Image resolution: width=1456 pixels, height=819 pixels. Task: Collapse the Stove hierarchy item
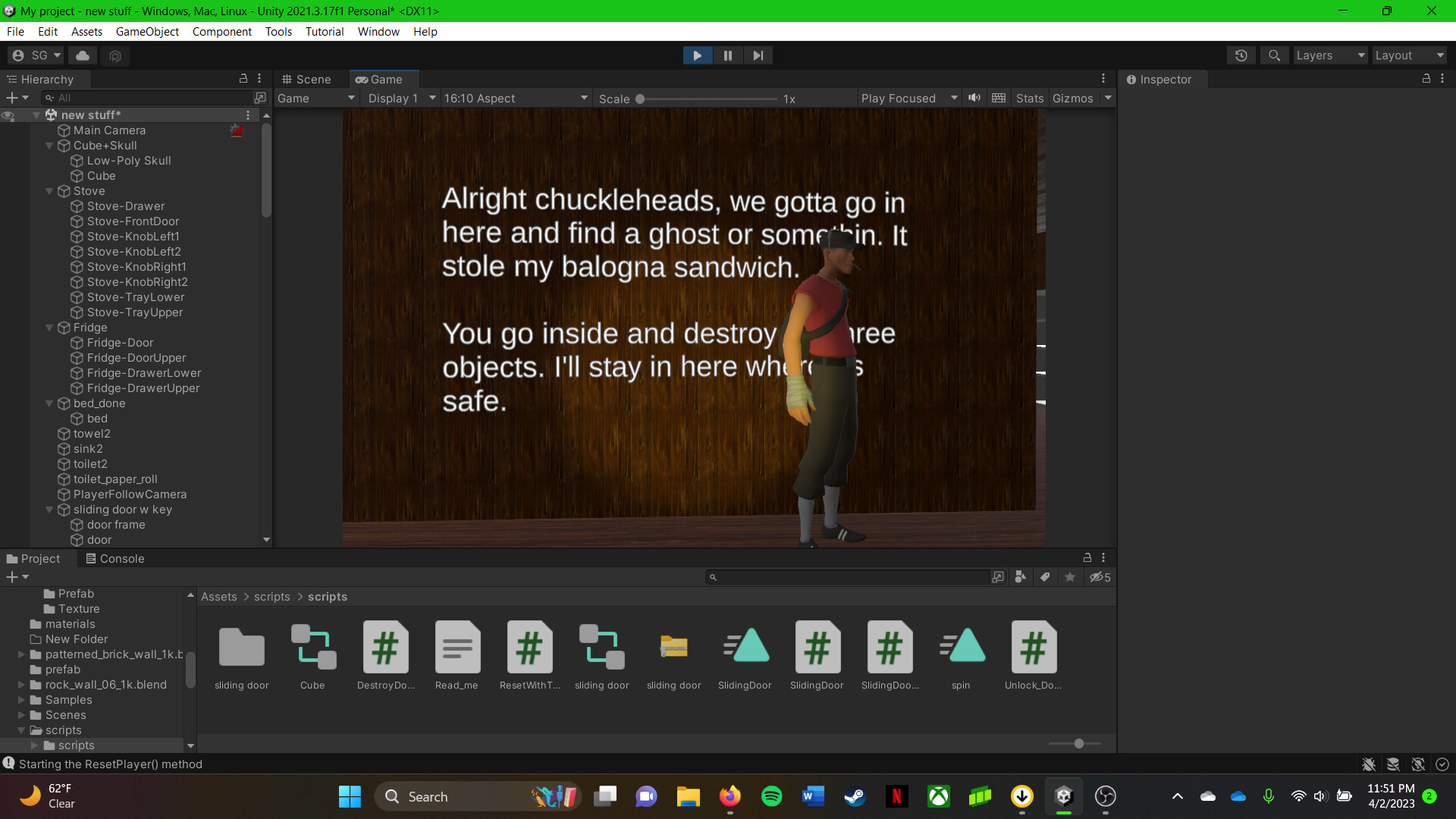click(x=49, y=191)
